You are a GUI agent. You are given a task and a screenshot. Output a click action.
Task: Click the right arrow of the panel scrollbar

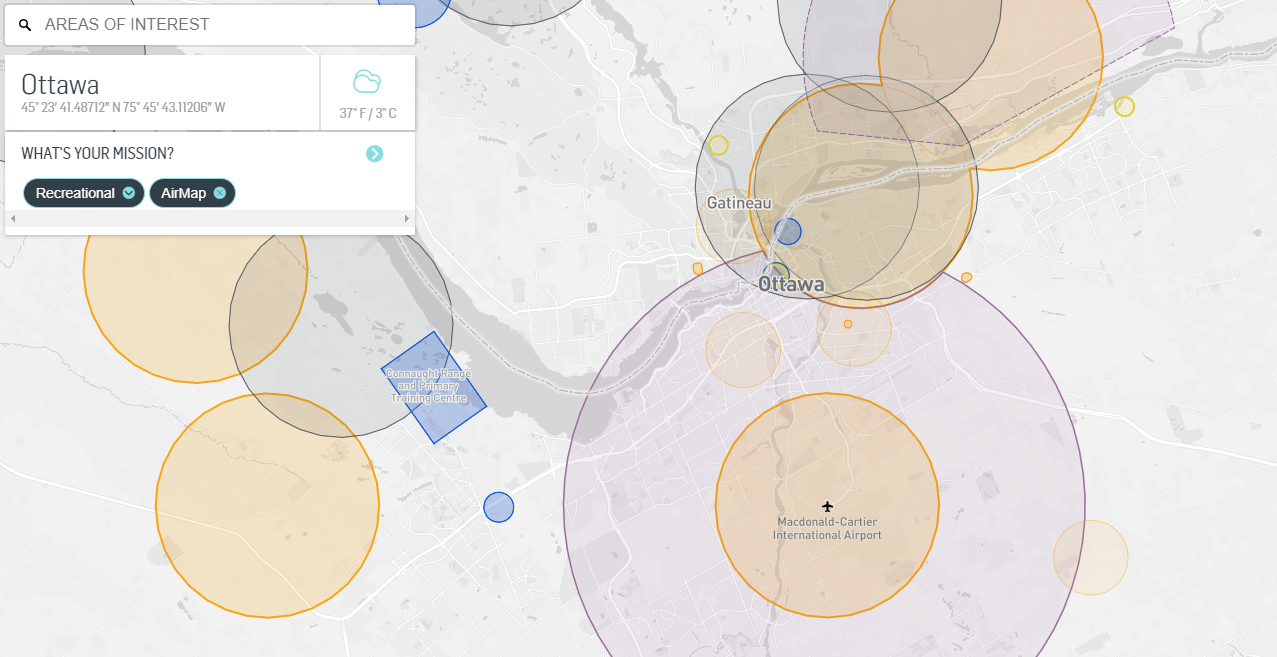[407, 218]
